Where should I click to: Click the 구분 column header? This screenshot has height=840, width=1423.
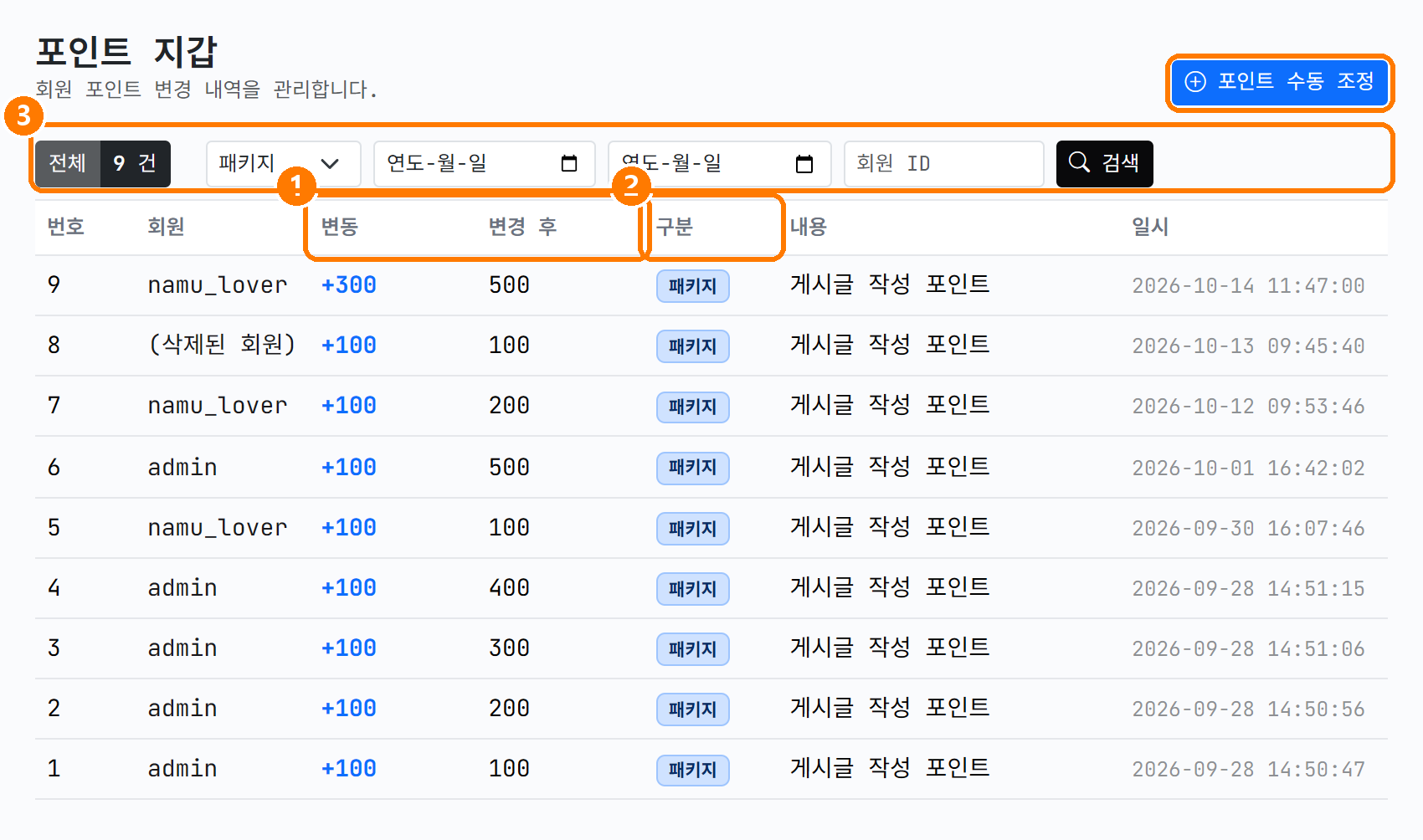coord(675,227)
